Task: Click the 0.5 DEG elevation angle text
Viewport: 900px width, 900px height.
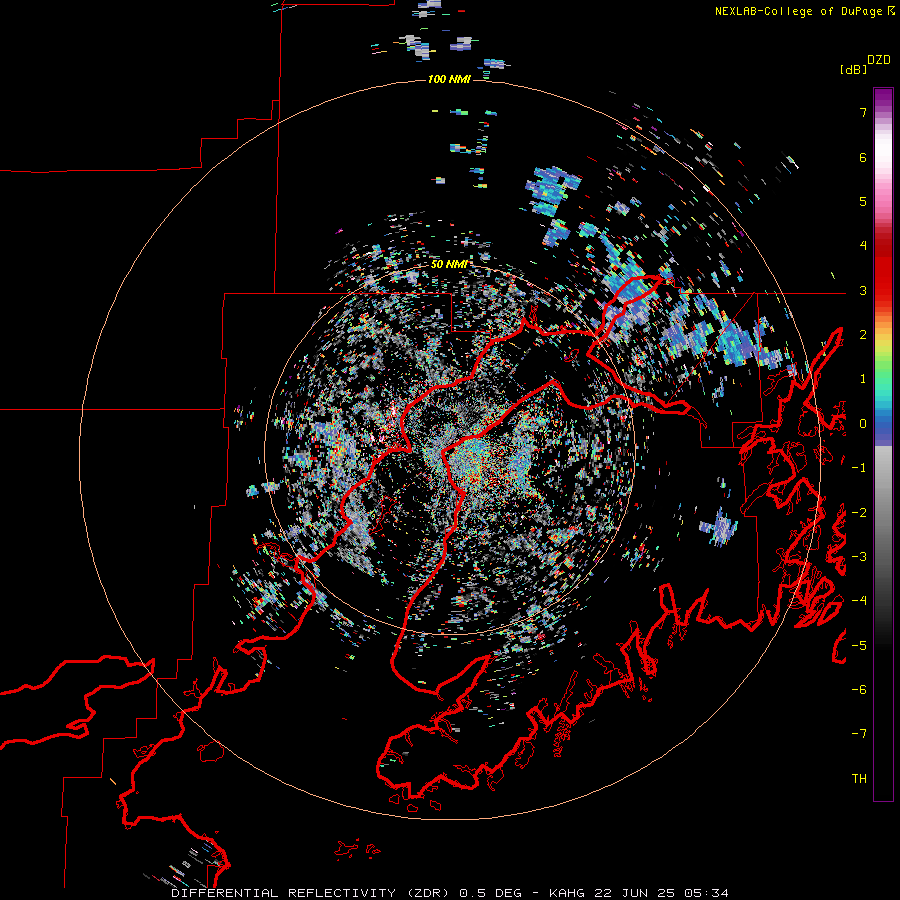Action: click(x=490, y=893)
